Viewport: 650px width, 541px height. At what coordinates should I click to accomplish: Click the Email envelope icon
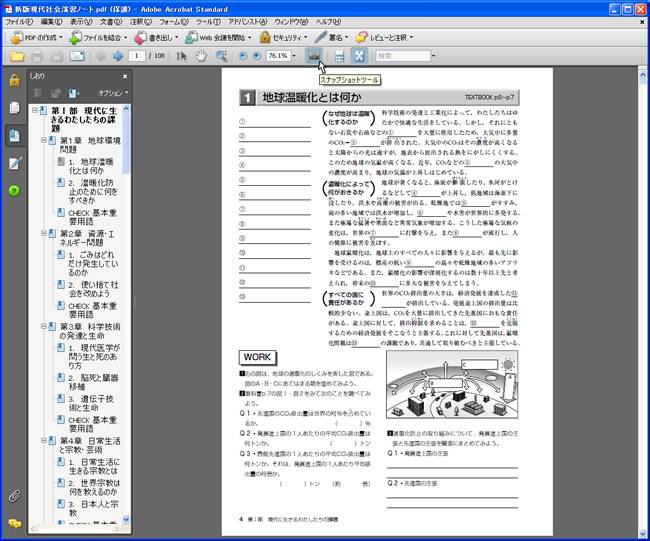pos(77,56)
